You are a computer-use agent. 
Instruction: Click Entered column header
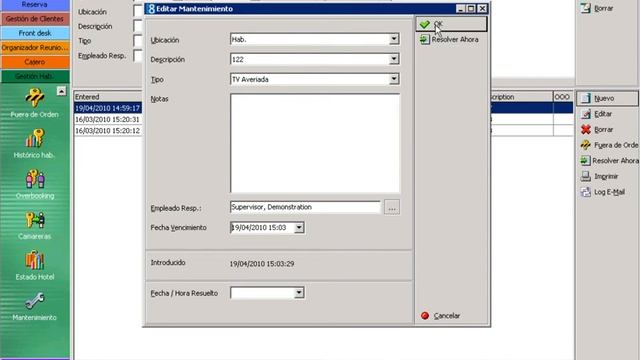coord(108,97)
